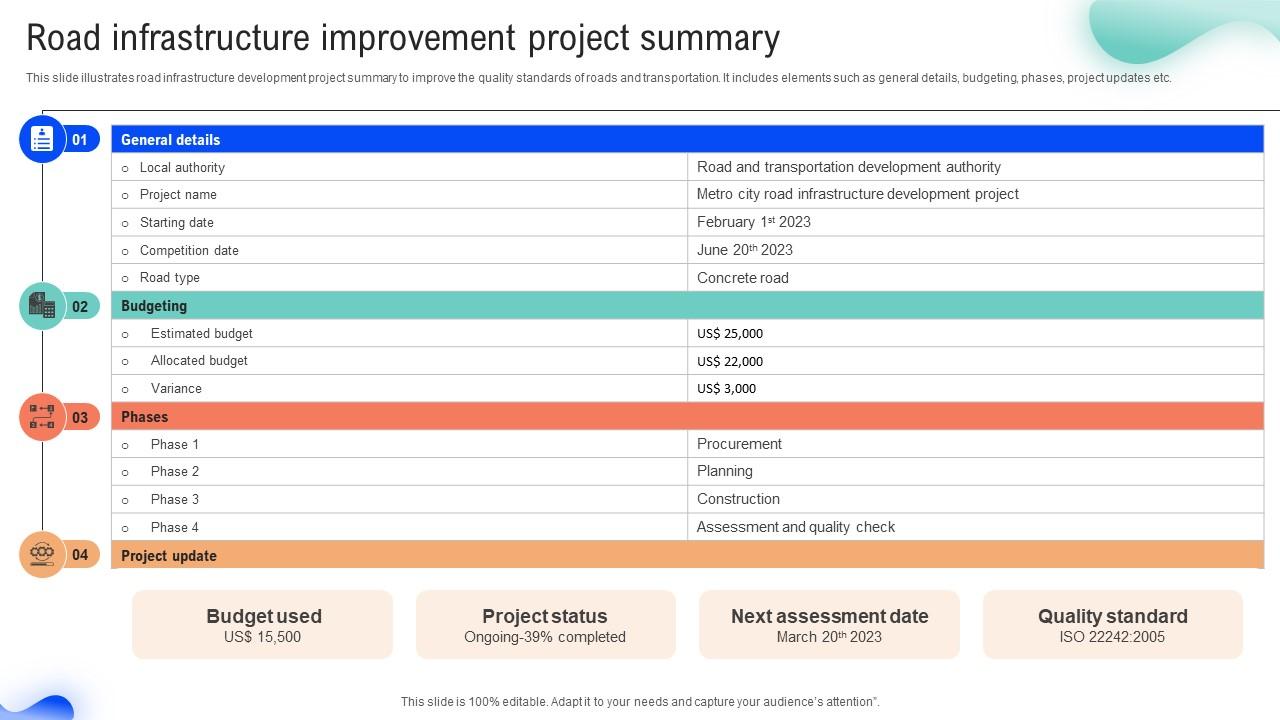This screenshot has height=720, width=1280.
Task: Click the Project update orange header
Action: [x=687, y=555]
